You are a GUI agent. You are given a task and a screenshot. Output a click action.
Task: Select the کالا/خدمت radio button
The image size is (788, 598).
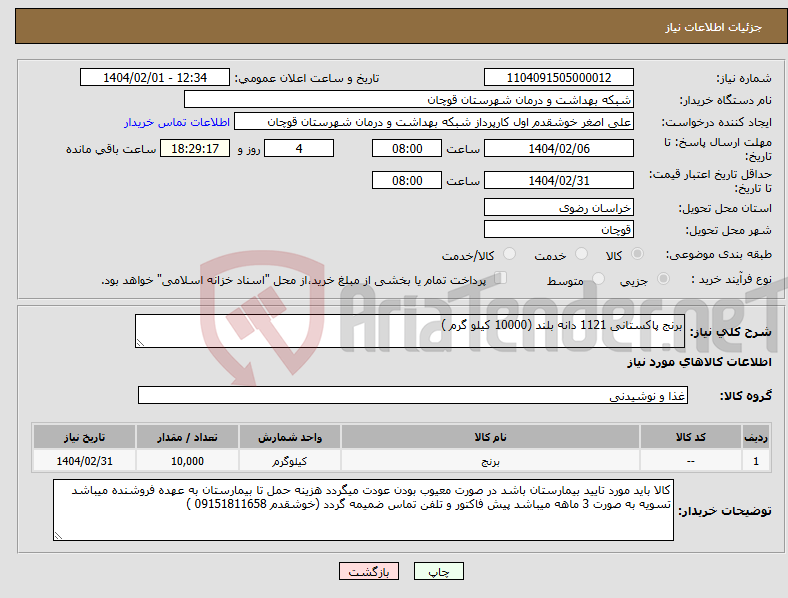(510, 254)
